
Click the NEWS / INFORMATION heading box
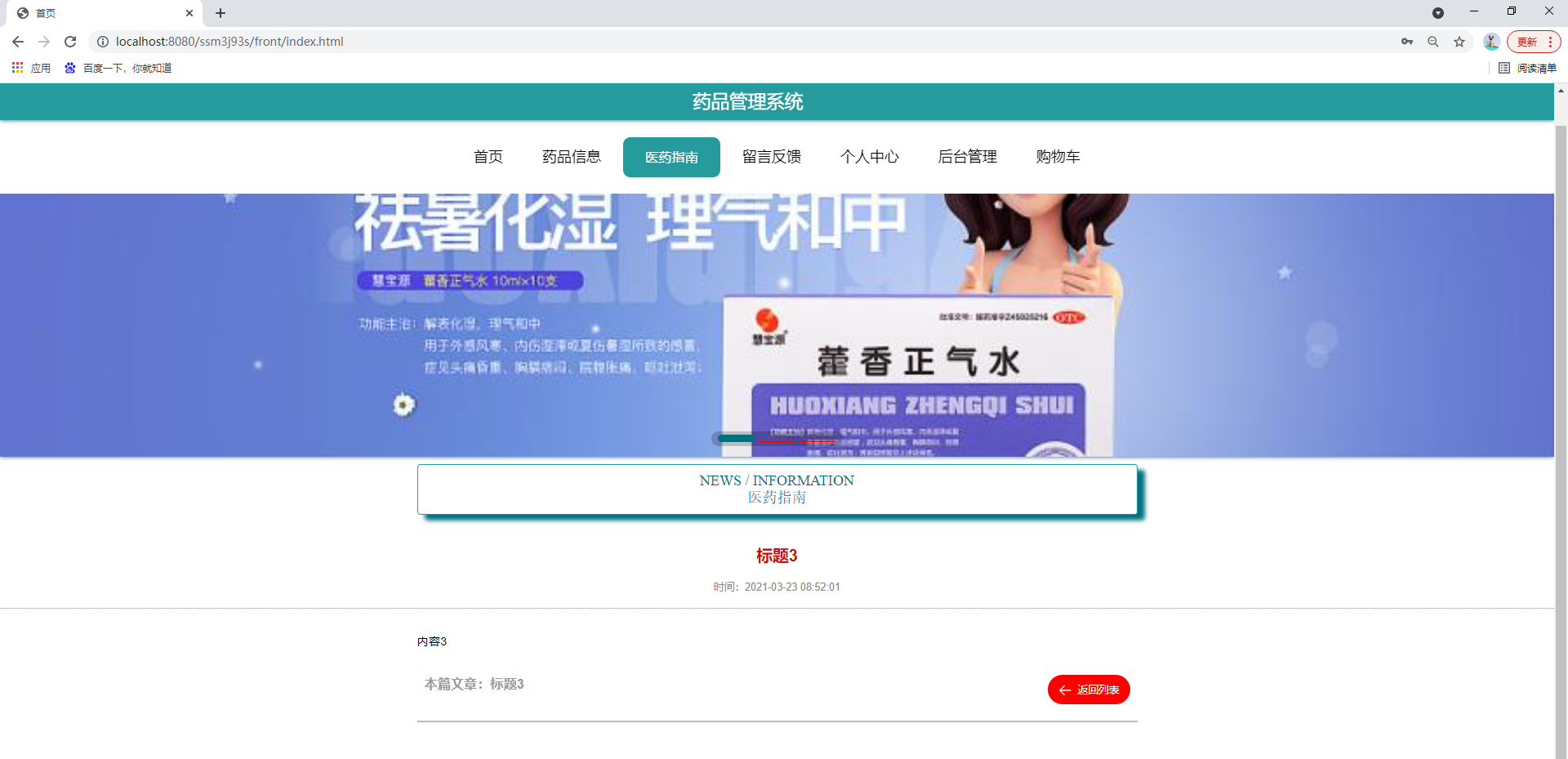point(777,489)
